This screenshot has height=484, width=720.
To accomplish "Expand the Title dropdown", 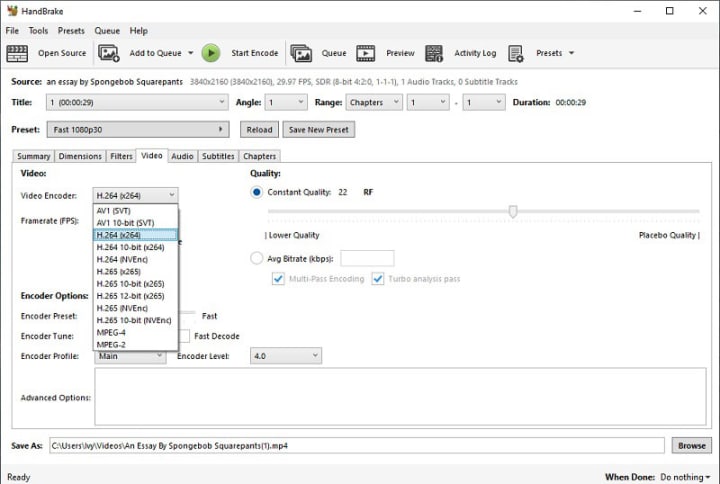I will 137,102.
